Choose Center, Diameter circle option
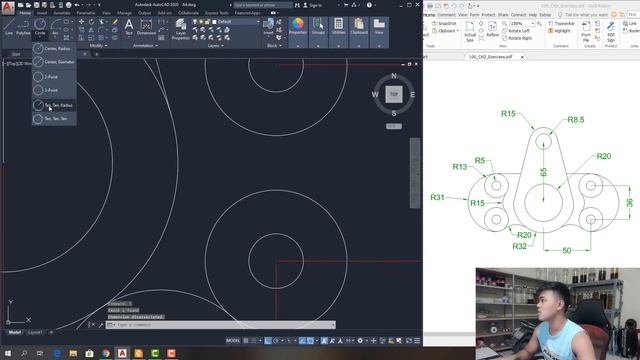 [54, 62]
